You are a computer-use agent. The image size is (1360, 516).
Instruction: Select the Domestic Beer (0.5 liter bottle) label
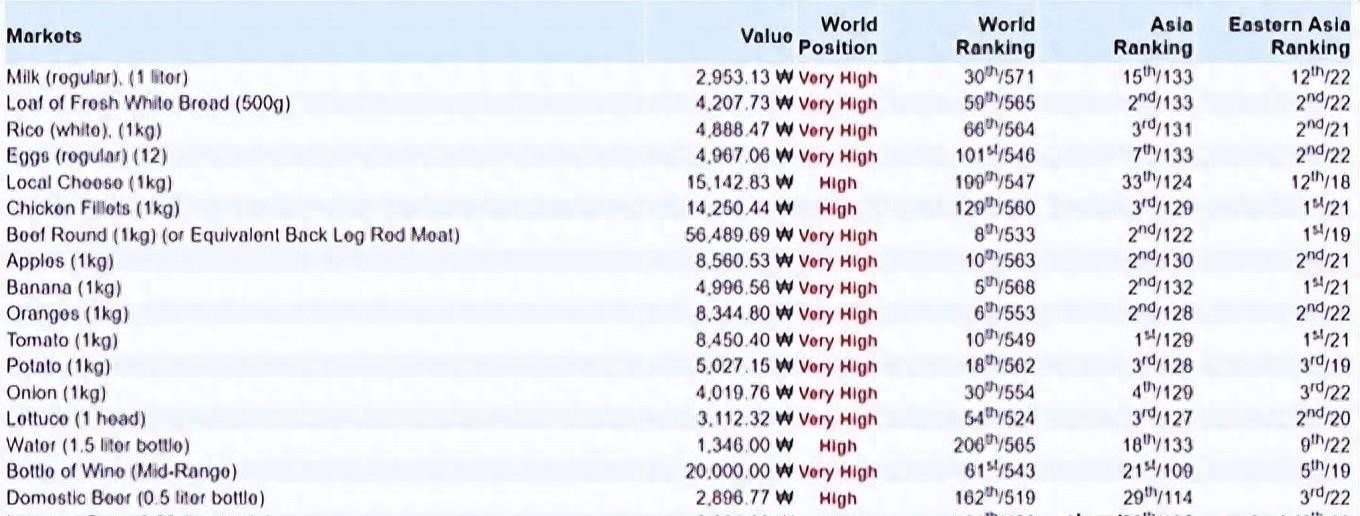coord(136,498)
